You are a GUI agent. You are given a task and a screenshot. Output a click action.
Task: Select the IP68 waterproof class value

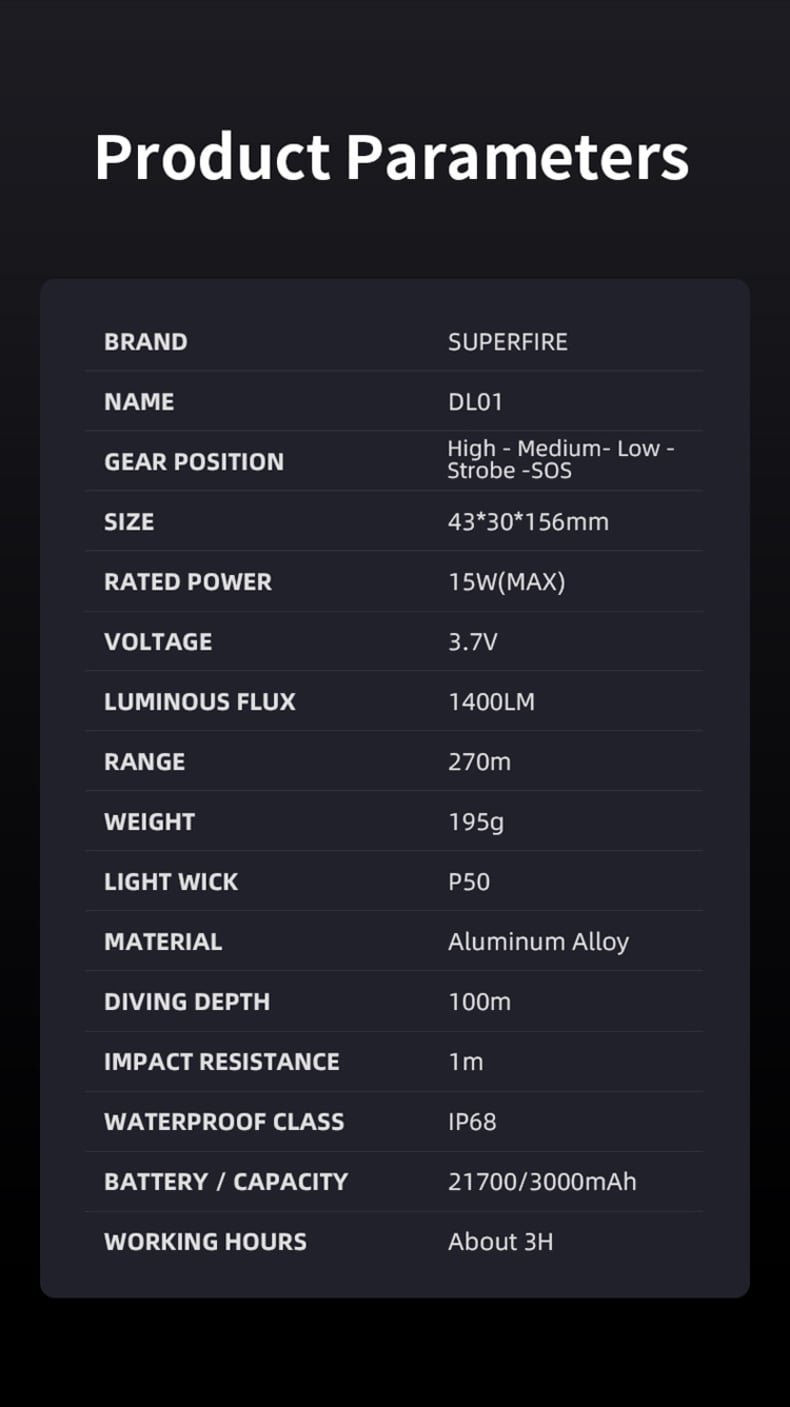[x=472, y=1122]
